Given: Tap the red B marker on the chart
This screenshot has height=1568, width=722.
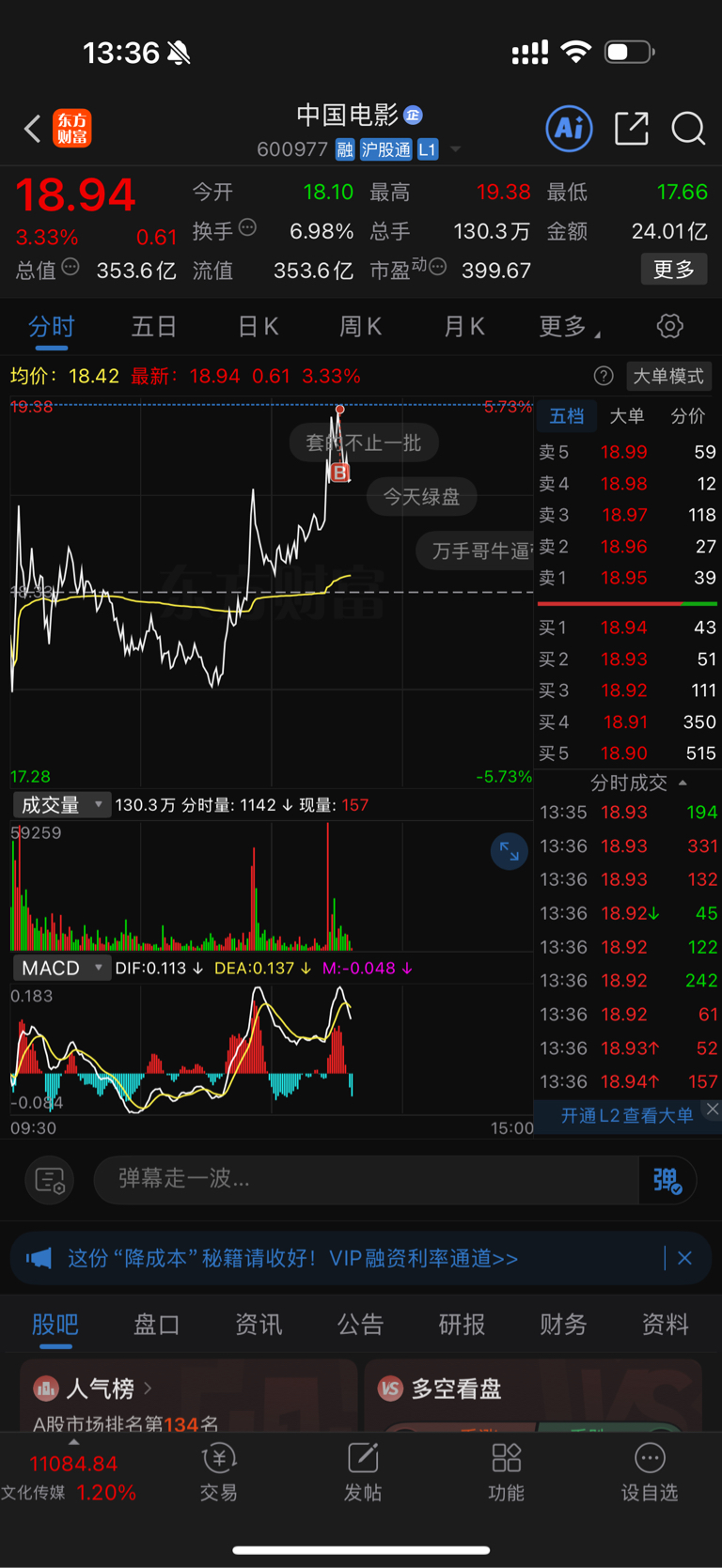Looking at the screenshot, I should [x=340, y=473].
